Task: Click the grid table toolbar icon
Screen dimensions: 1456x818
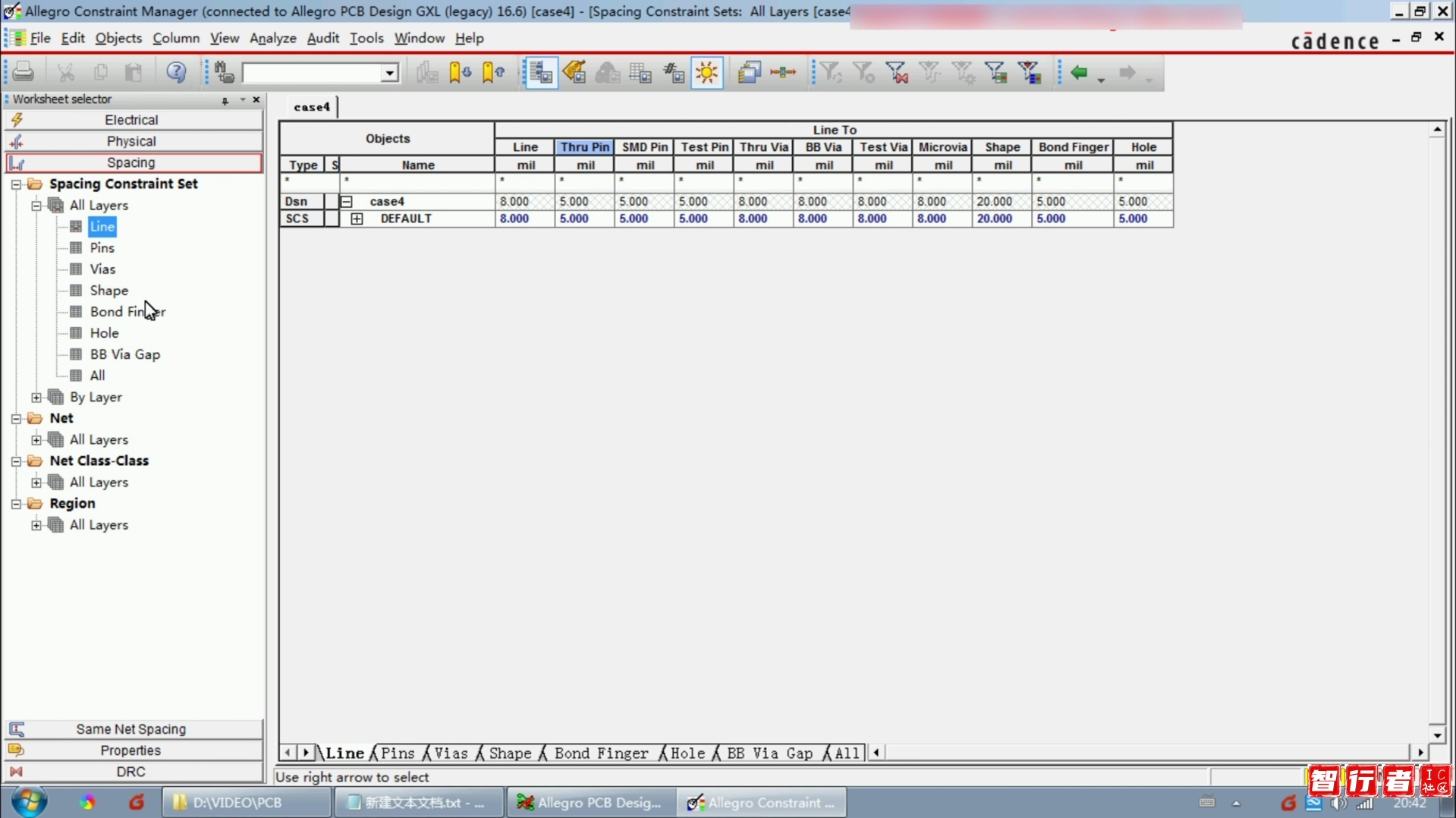Action: click(x=640, y=72)
